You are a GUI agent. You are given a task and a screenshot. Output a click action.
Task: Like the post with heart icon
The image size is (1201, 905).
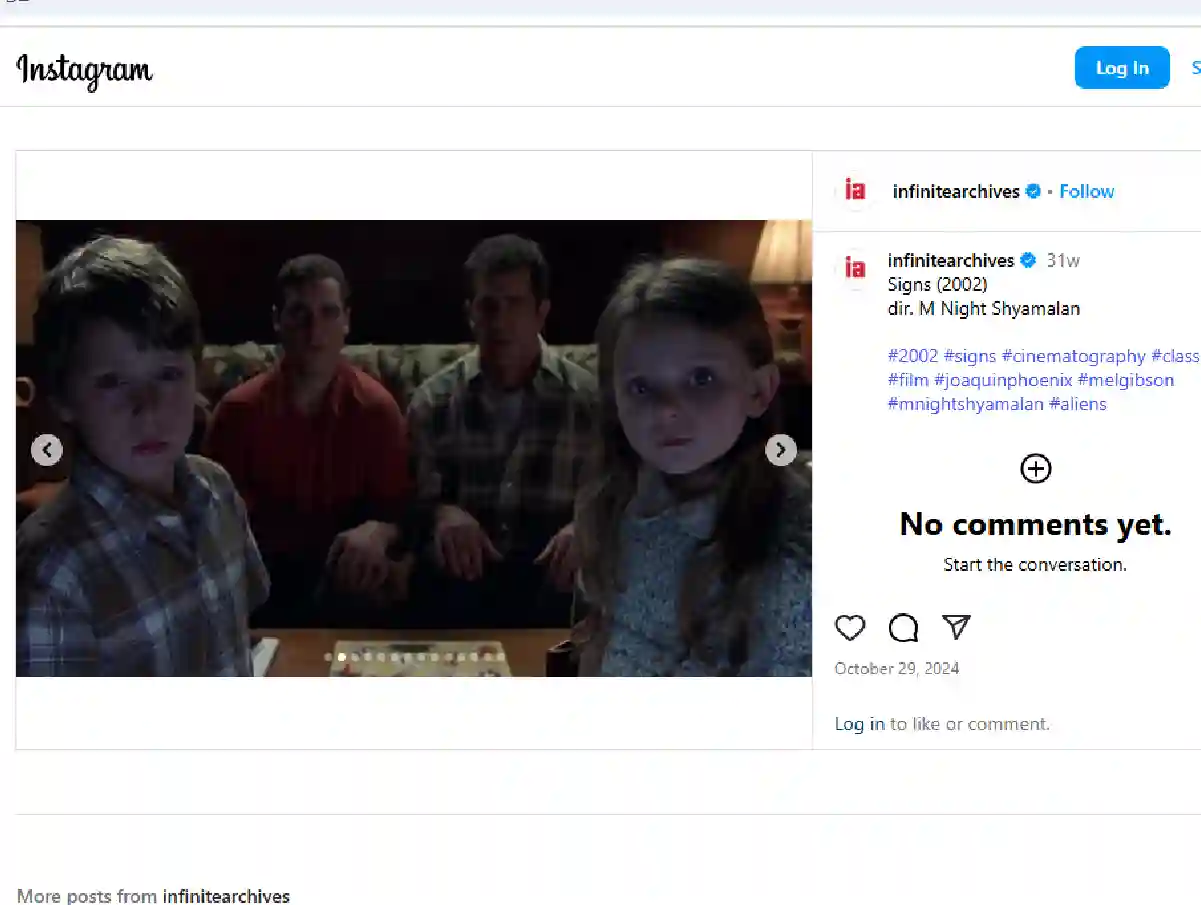pyautogui.click(x=850, y=627)
